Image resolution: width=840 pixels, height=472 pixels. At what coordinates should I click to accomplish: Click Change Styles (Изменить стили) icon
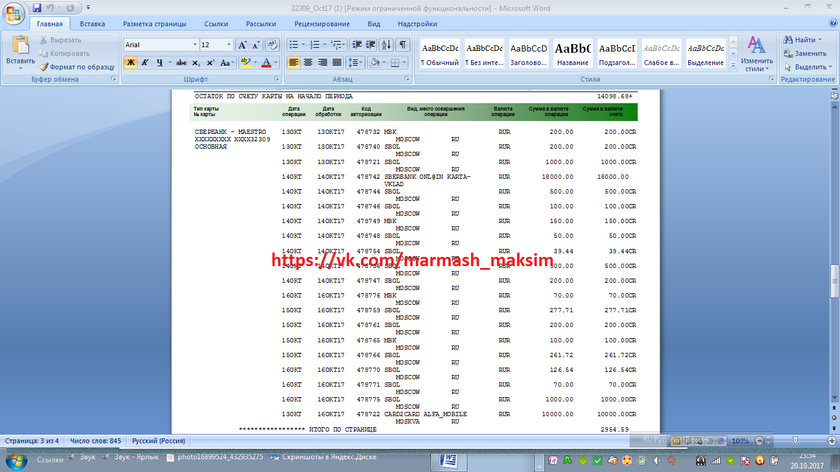(x=756, y=54)
